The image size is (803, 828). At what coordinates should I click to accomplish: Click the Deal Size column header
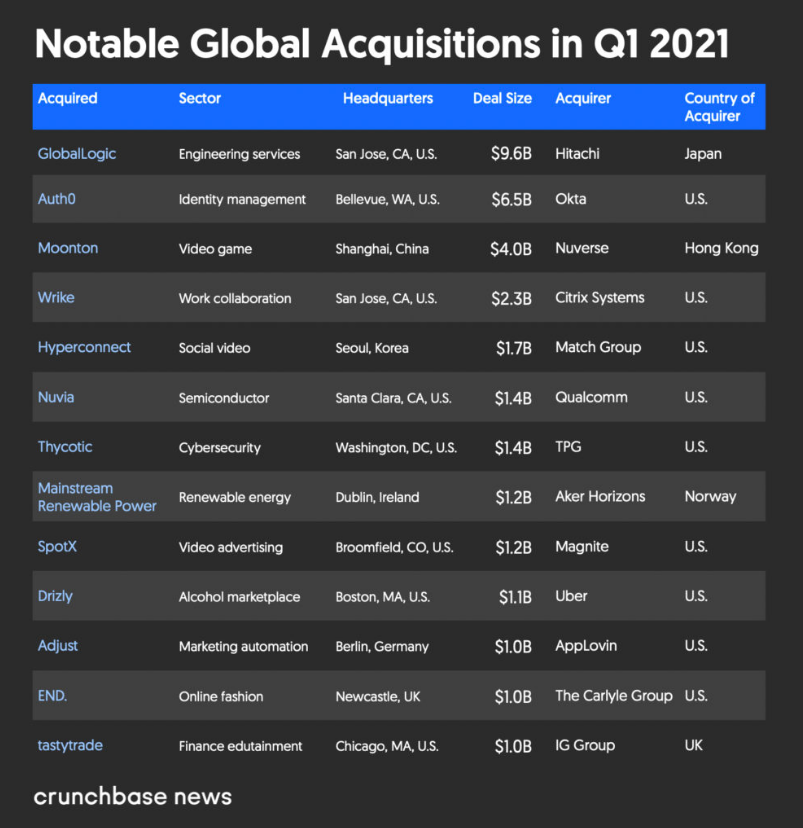coord(502,98)
